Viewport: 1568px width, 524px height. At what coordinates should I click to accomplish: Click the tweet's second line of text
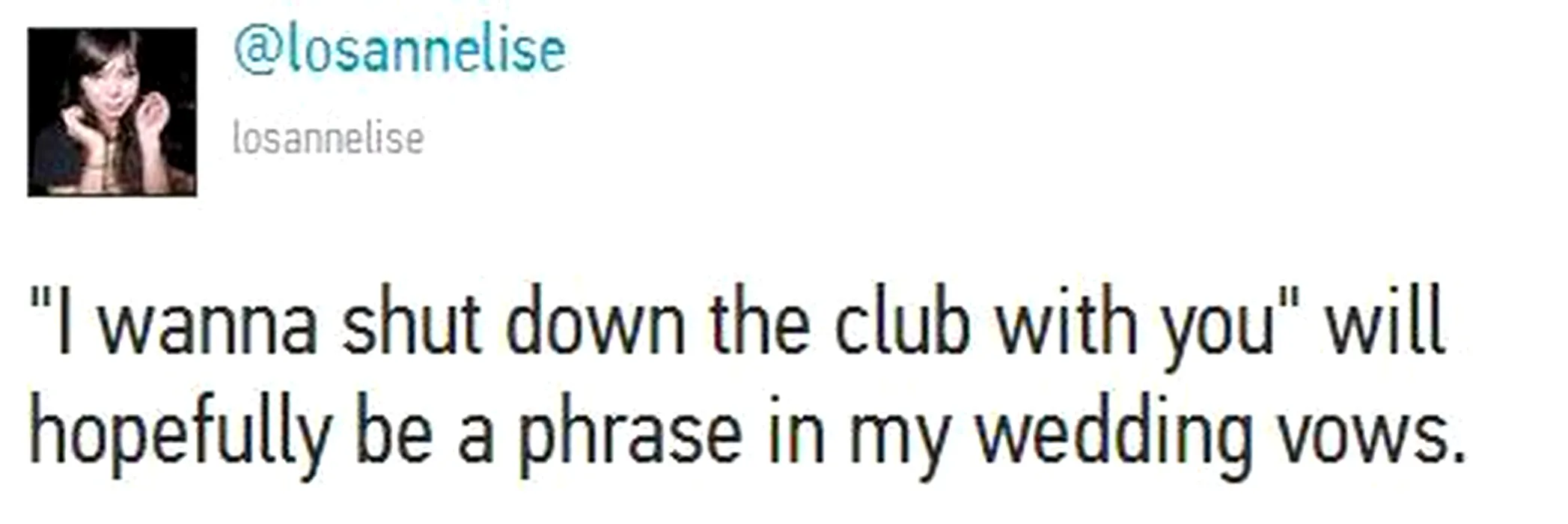747,436
